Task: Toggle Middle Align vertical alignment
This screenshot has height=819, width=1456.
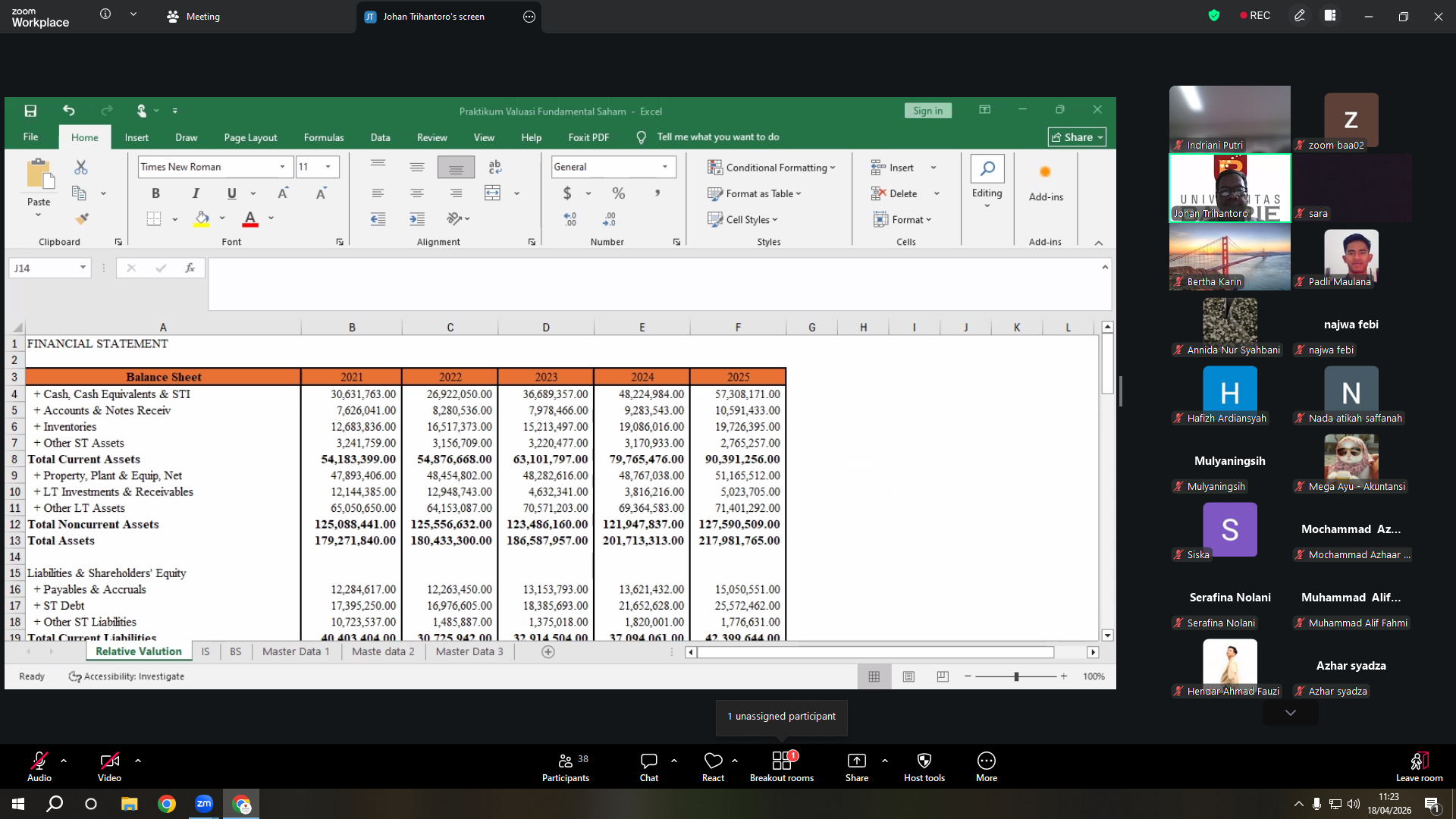Action: tap(417, 167)
